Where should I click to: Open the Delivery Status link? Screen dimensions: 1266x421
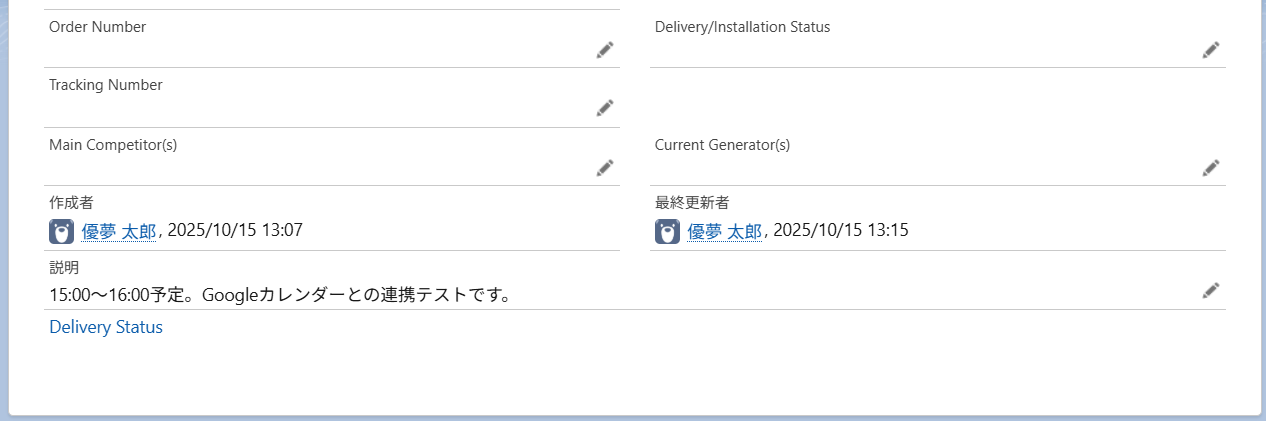(x=106, y=327)
